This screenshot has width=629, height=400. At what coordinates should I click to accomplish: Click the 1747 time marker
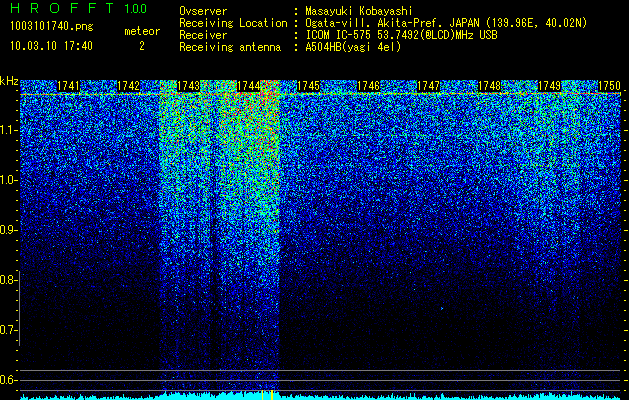pyautogui.click(x=428, y=86)
